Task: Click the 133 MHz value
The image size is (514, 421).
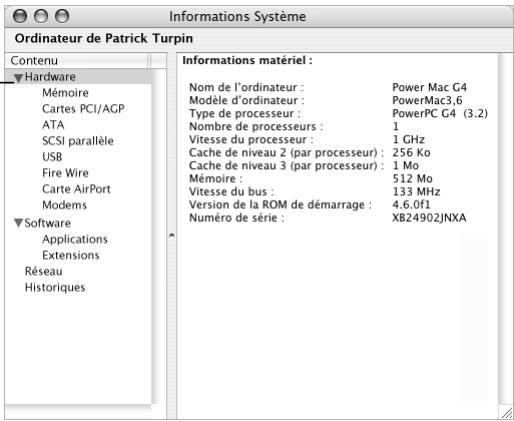Action: tap(416, 192)
